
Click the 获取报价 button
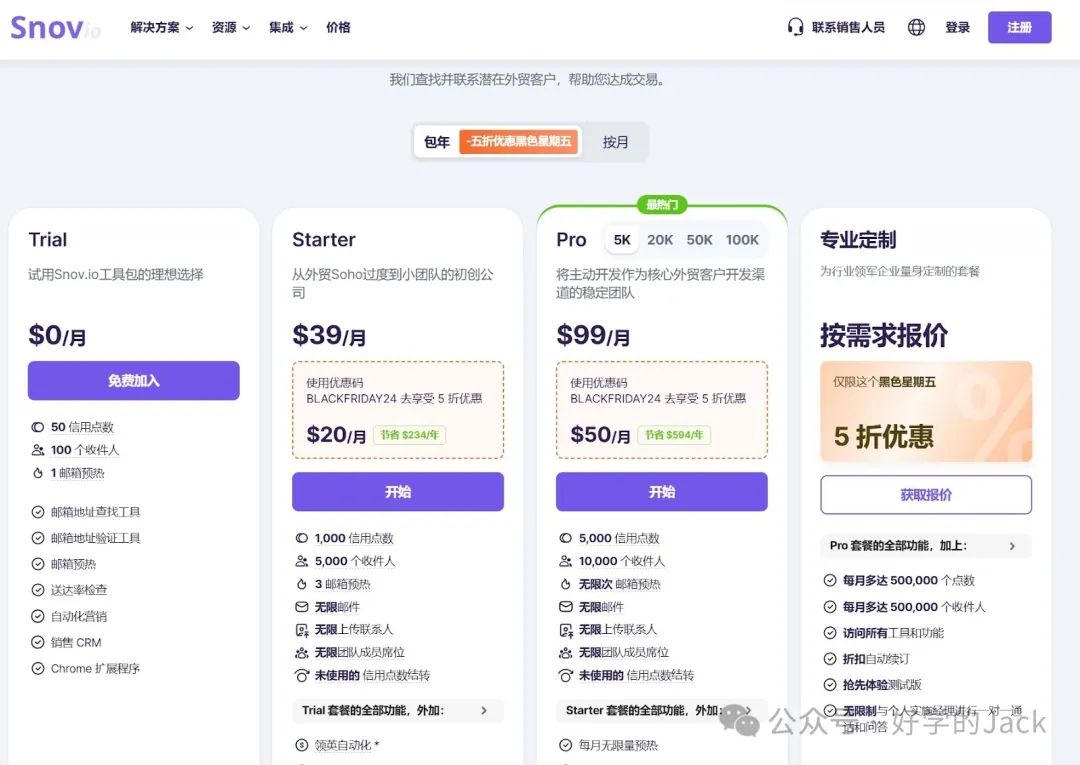[926, 494]
